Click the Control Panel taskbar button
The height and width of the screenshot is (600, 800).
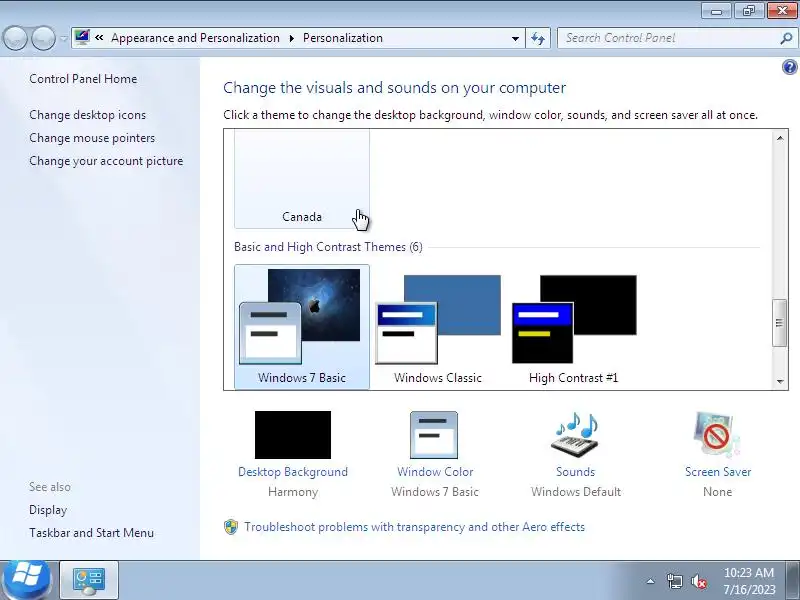coord(89,580)
